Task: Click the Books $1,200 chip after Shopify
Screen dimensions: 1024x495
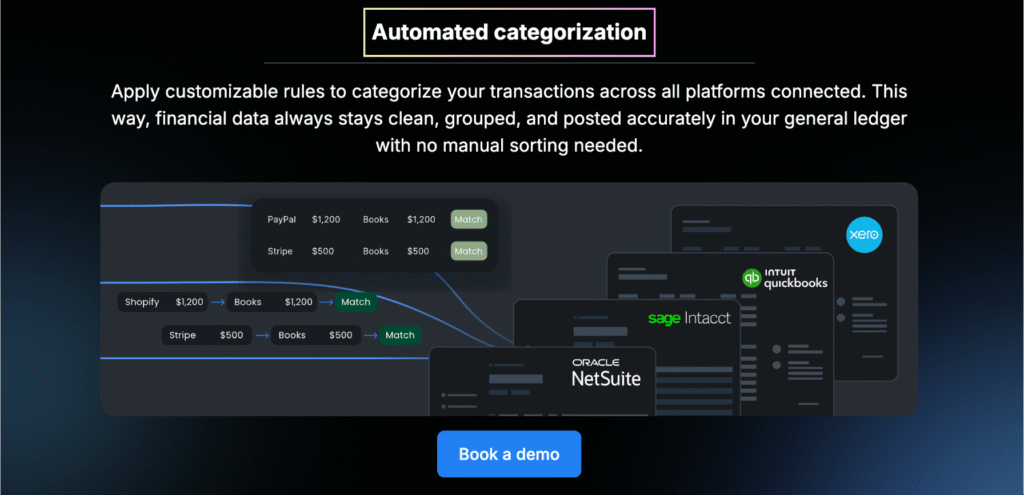Action: coord(272,302)
